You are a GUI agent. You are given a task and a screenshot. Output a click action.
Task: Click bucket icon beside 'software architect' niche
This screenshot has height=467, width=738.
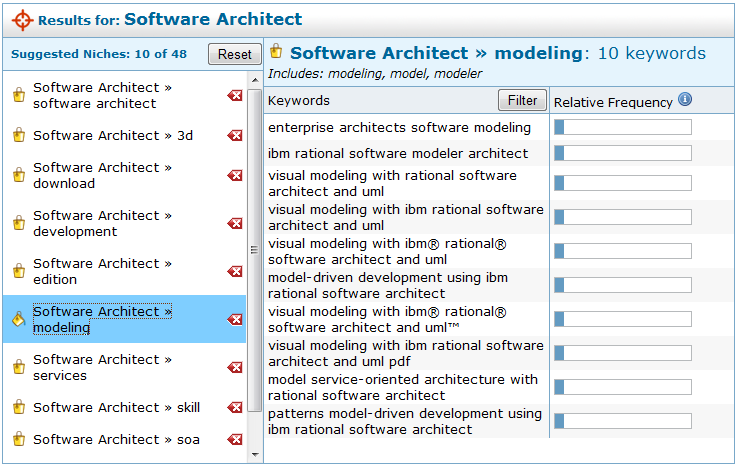(x=19, y=95)
